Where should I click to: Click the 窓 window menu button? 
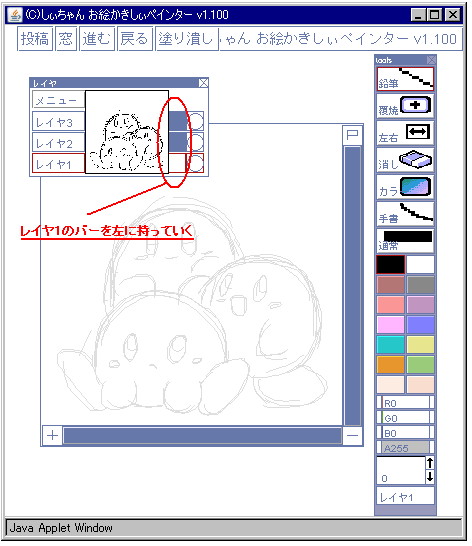[66, 39]
